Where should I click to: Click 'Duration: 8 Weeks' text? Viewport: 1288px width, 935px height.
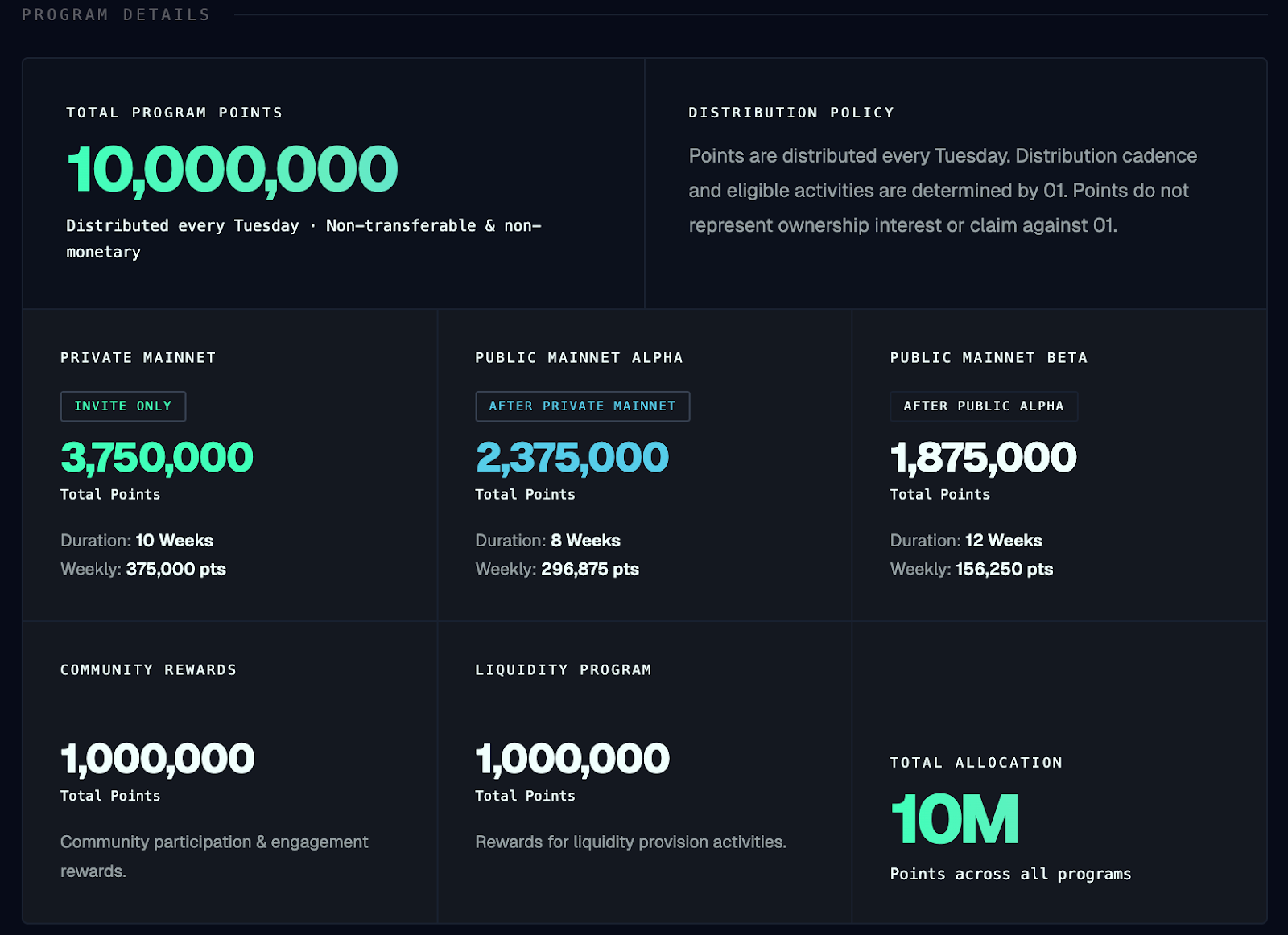tap(547, 541)
